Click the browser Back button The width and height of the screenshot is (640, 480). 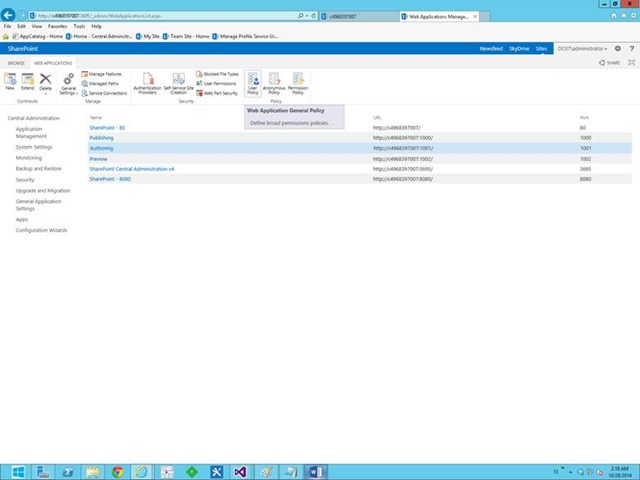8,15
